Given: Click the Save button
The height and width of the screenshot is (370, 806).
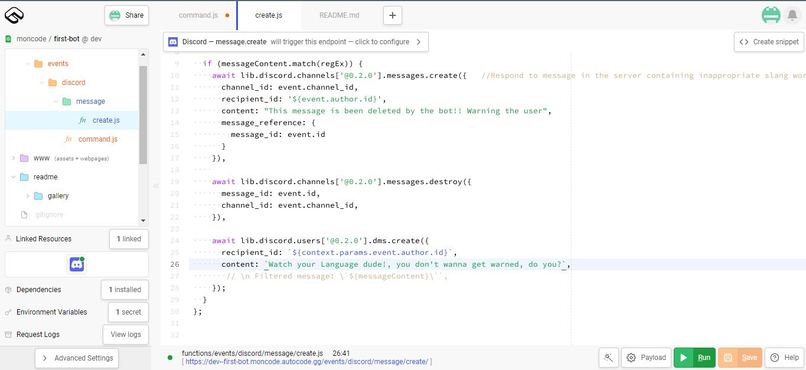Looking at the screenshot, I should (x=740, y=358).
